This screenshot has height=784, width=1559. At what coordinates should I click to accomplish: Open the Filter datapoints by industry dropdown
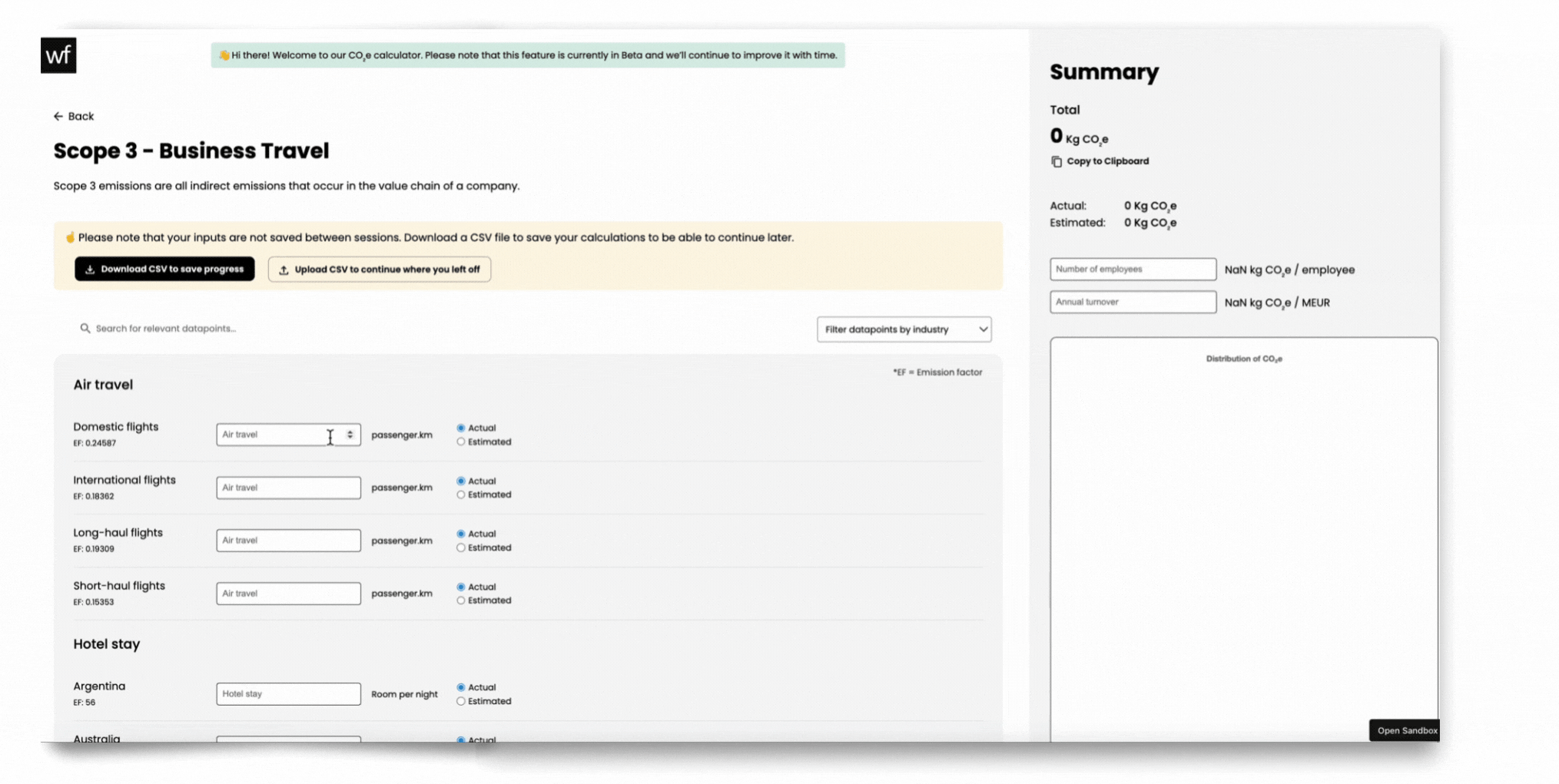coord(904,329)
